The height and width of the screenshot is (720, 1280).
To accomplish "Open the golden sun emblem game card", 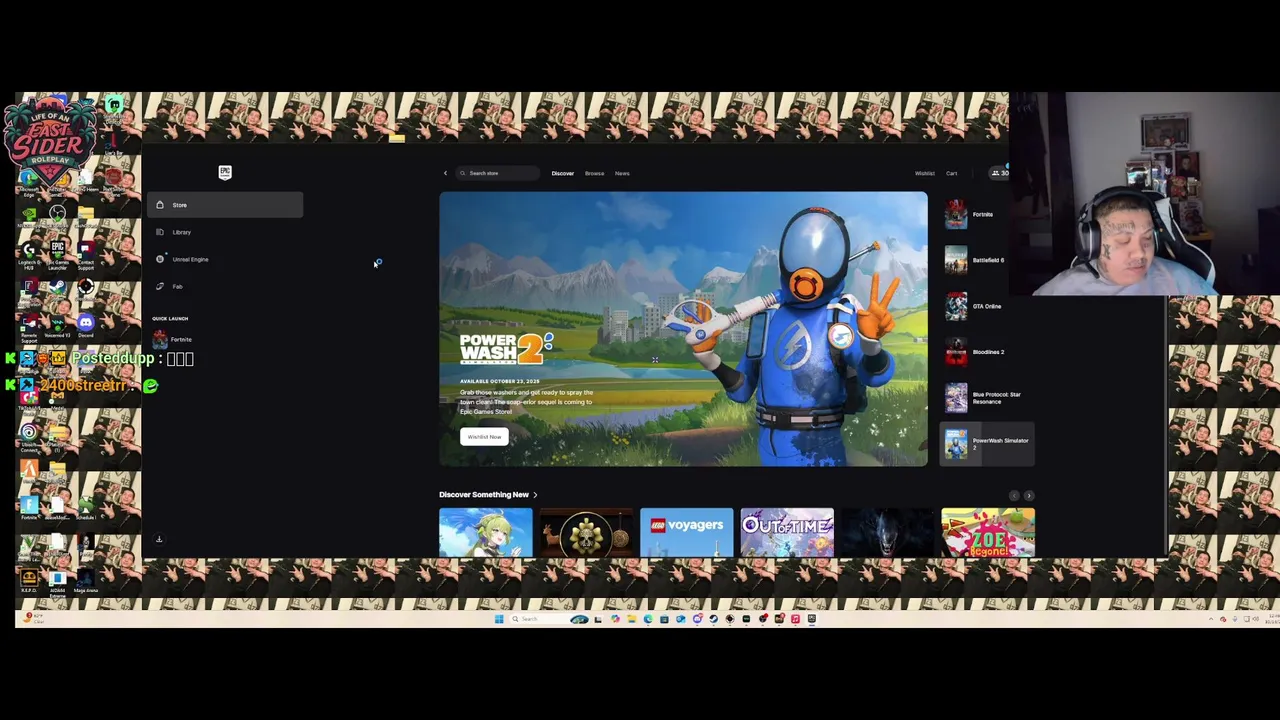I will tap(586, 532).
